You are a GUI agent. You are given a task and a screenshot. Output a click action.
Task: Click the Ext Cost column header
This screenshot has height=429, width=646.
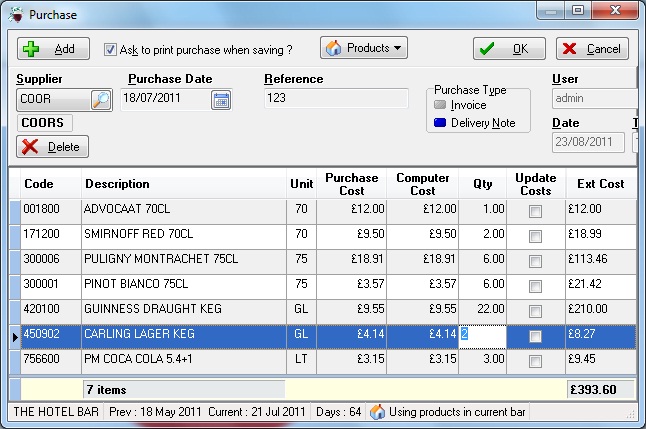click(601, 184)
